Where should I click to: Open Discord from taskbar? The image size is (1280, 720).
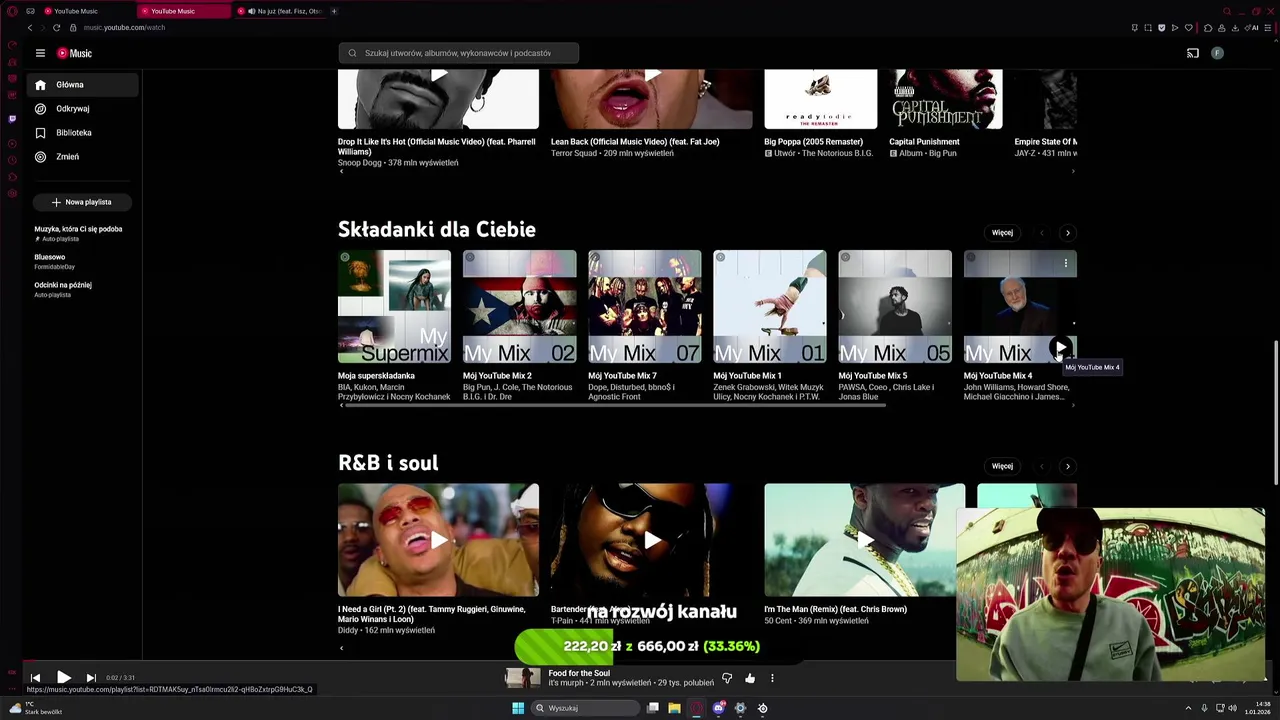718,708
